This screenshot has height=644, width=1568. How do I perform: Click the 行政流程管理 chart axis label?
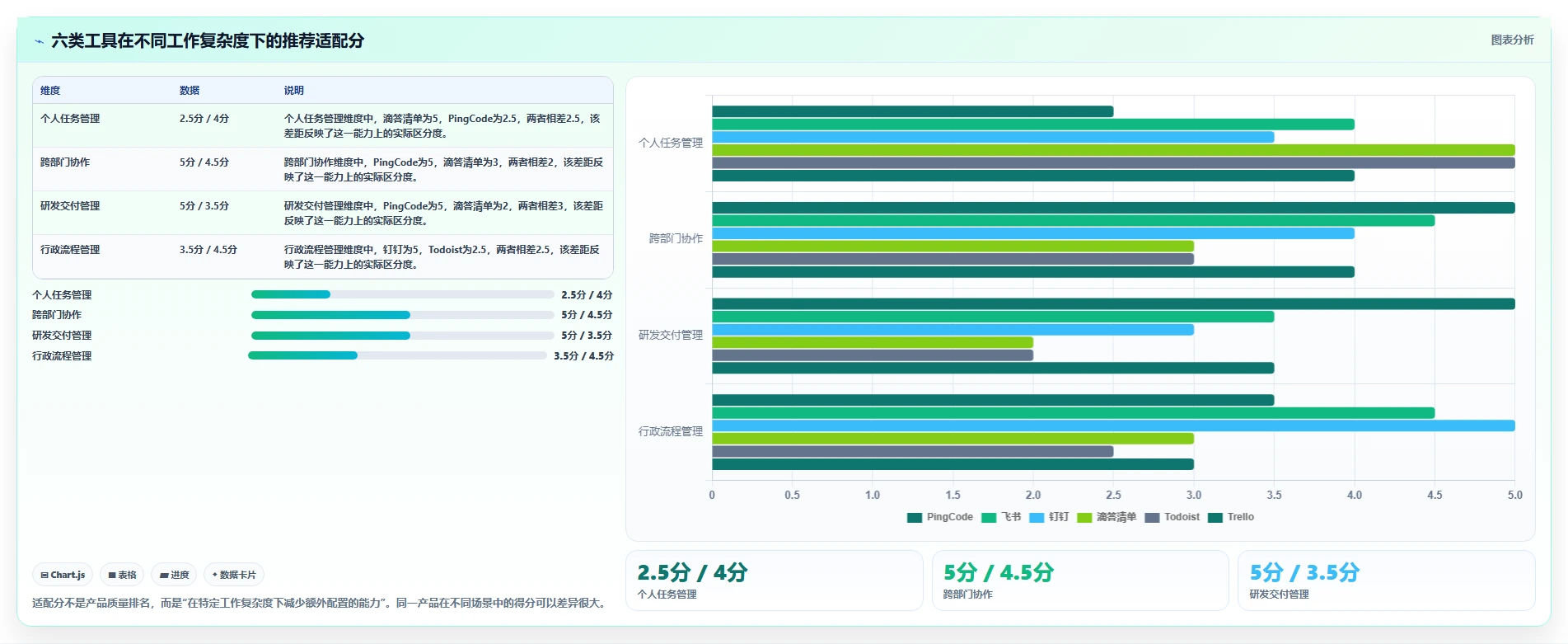click(x=671, y=431)
